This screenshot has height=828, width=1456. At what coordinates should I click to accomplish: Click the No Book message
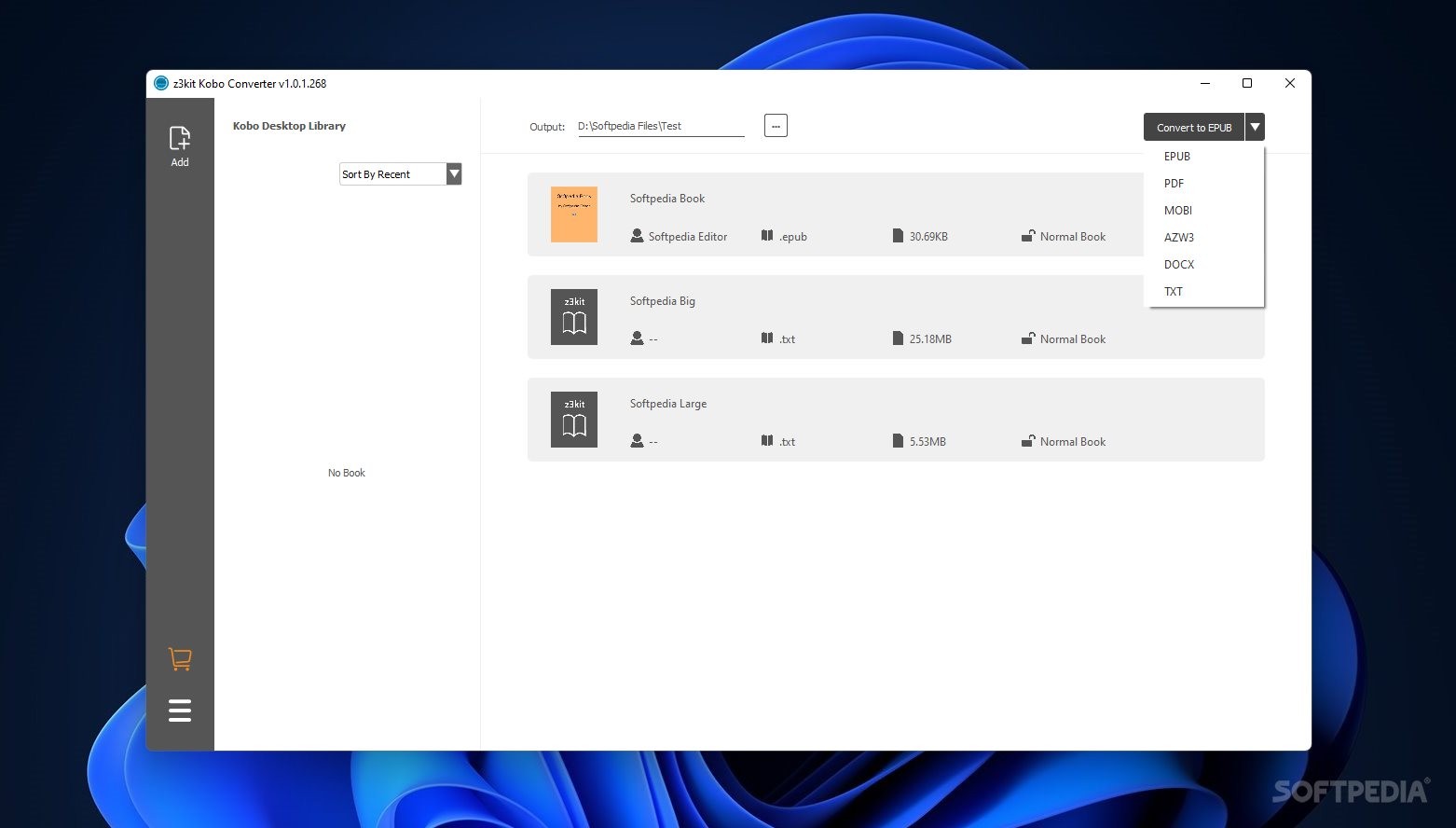pyautogui.click(x=347, y=473)
